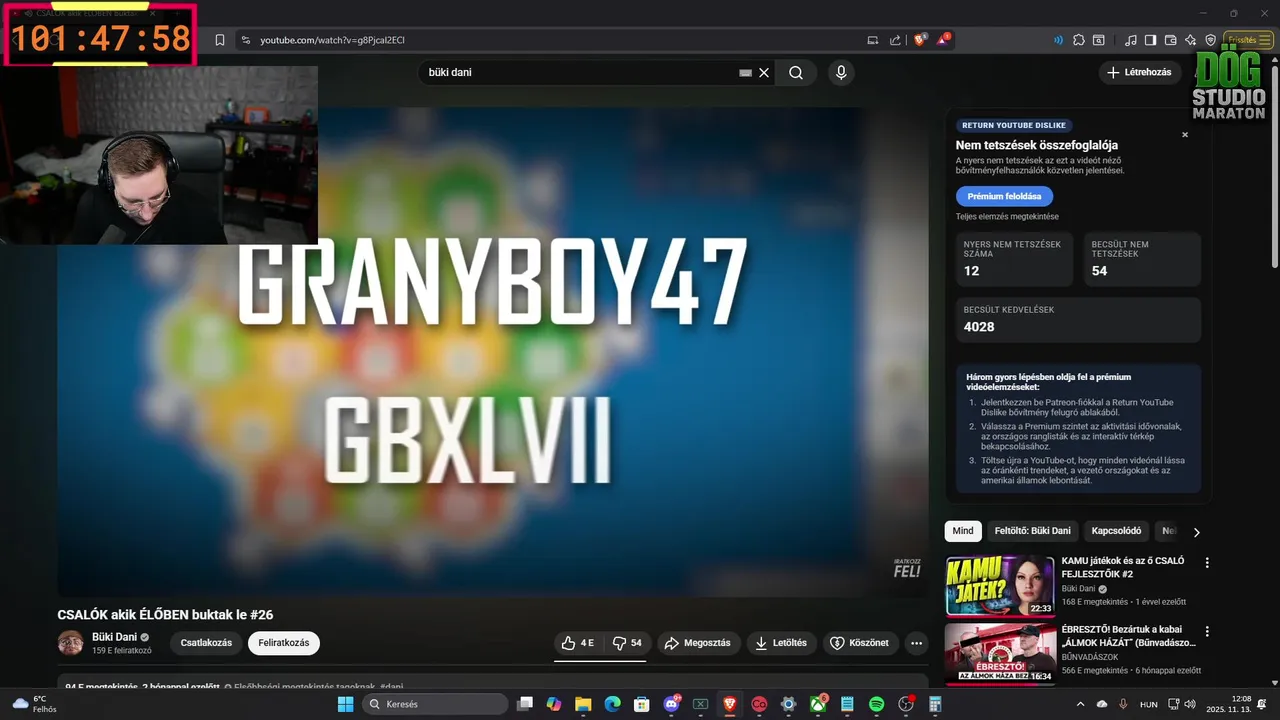The width and height of the screenshot is (1280, 720).
Task: Close the Return YouTube Dislike panel
Action: (1185, 134)
